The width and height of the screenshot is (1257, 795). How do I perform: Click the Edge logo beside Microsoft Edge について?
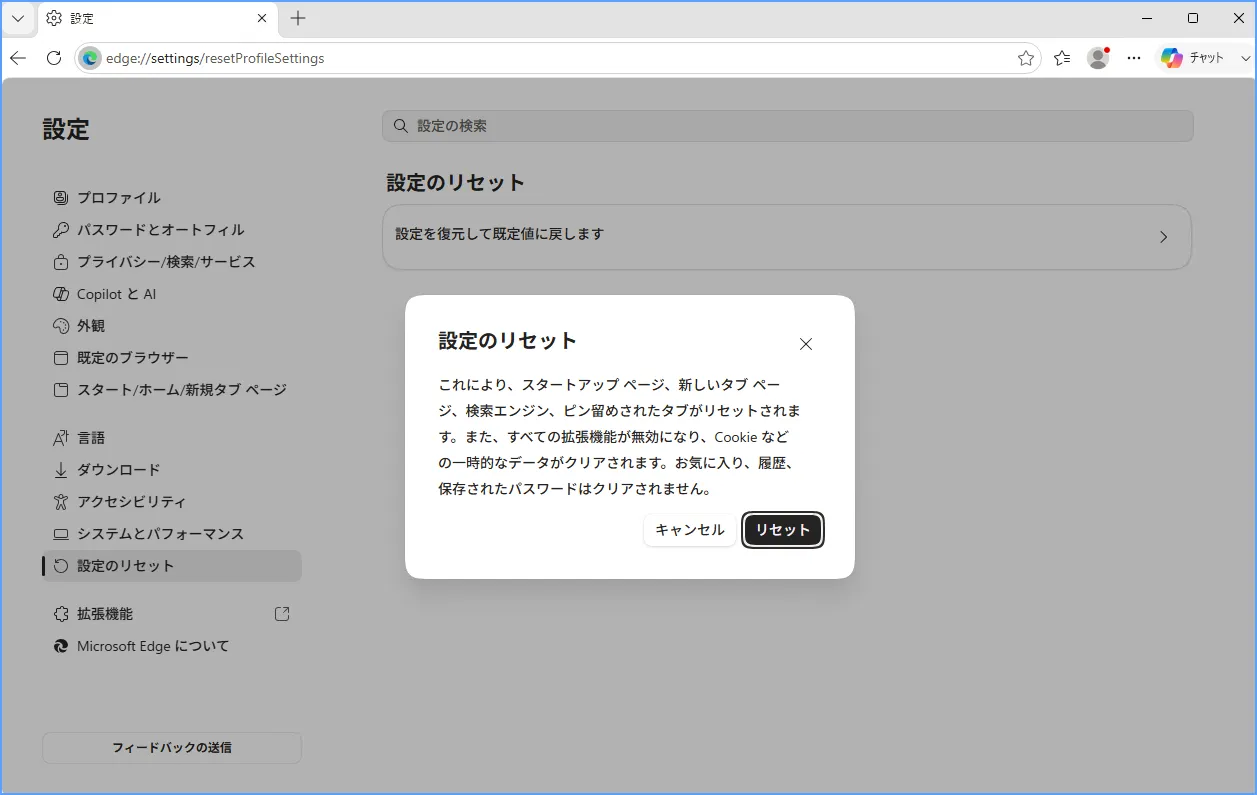click(61, 646)
